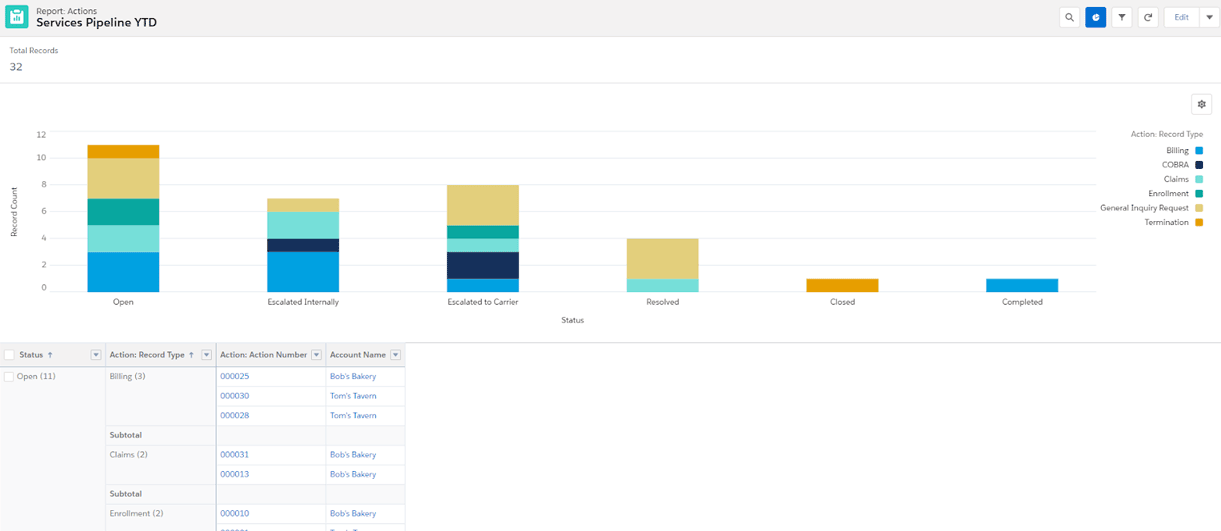This screenshot has width=1221, height=531.
Task: Click the COBRA legend color swatch
Action: tap(1199, 165)
